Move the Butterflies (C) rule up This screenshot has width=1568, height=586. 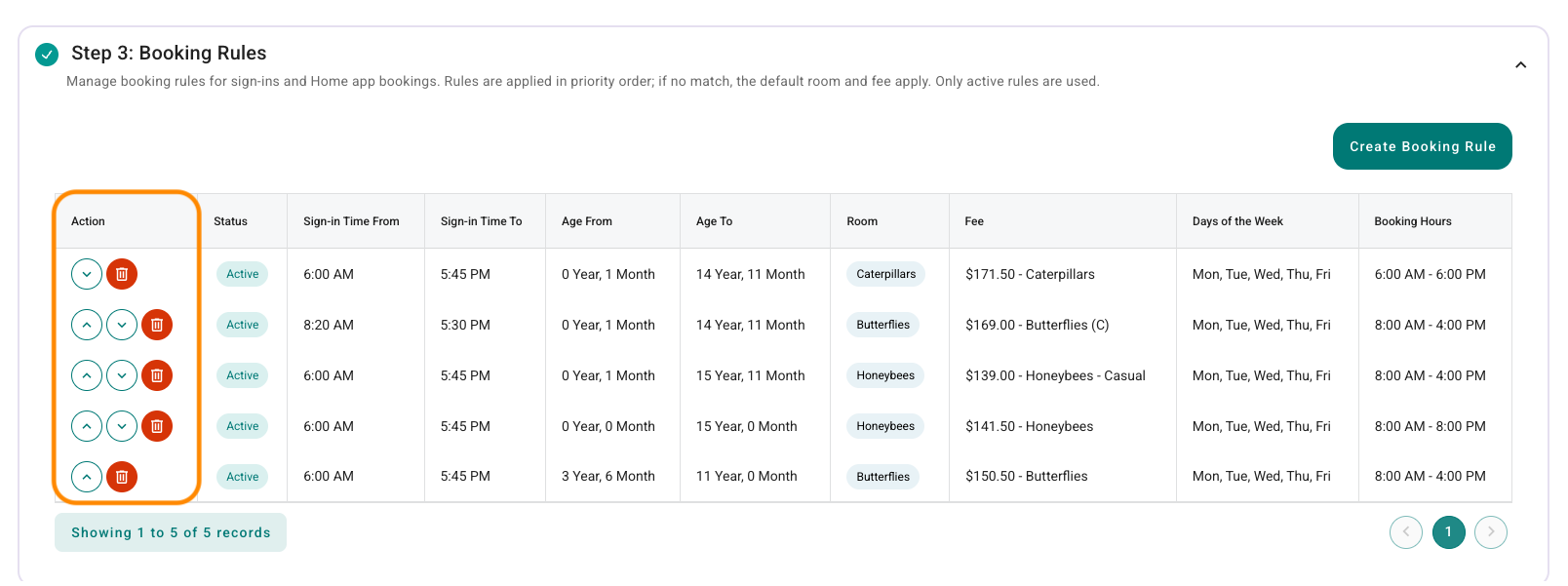click(87, 325)
